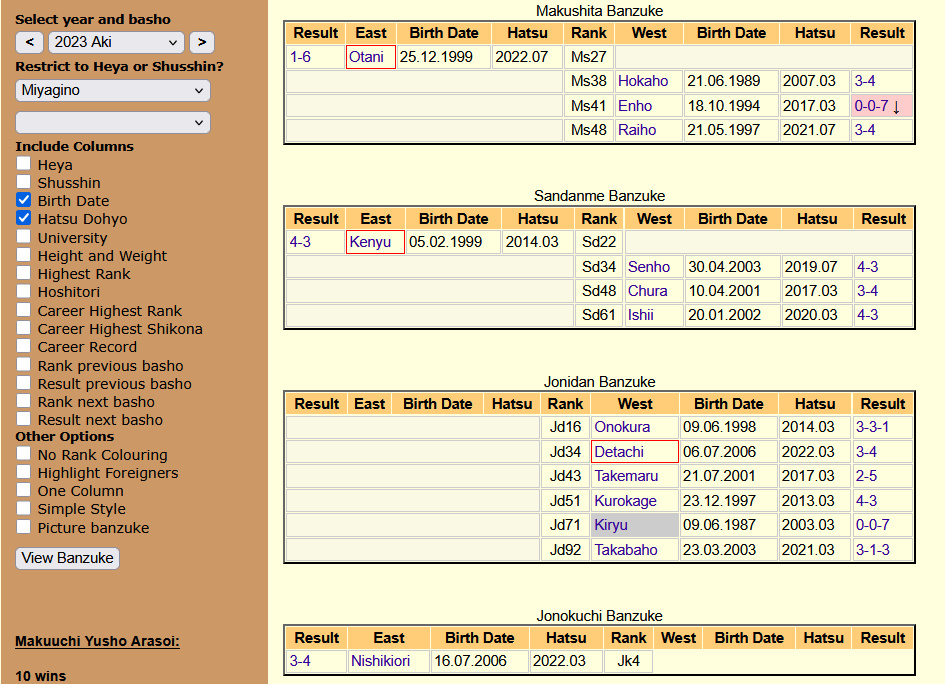Uncheck the Birth Date column checkbox
The height and width of the screenshot is (684, 945).
coord(24,199)
